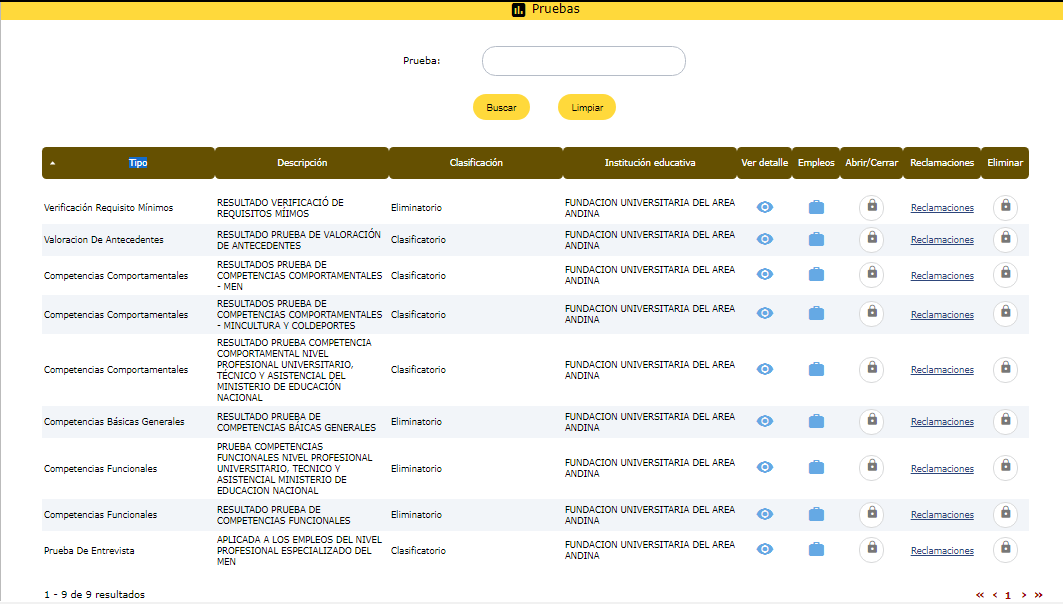1063x604 pixels.
Task: View details of Verificación Requisito Mínimos row
Action: tap(765, 207)
